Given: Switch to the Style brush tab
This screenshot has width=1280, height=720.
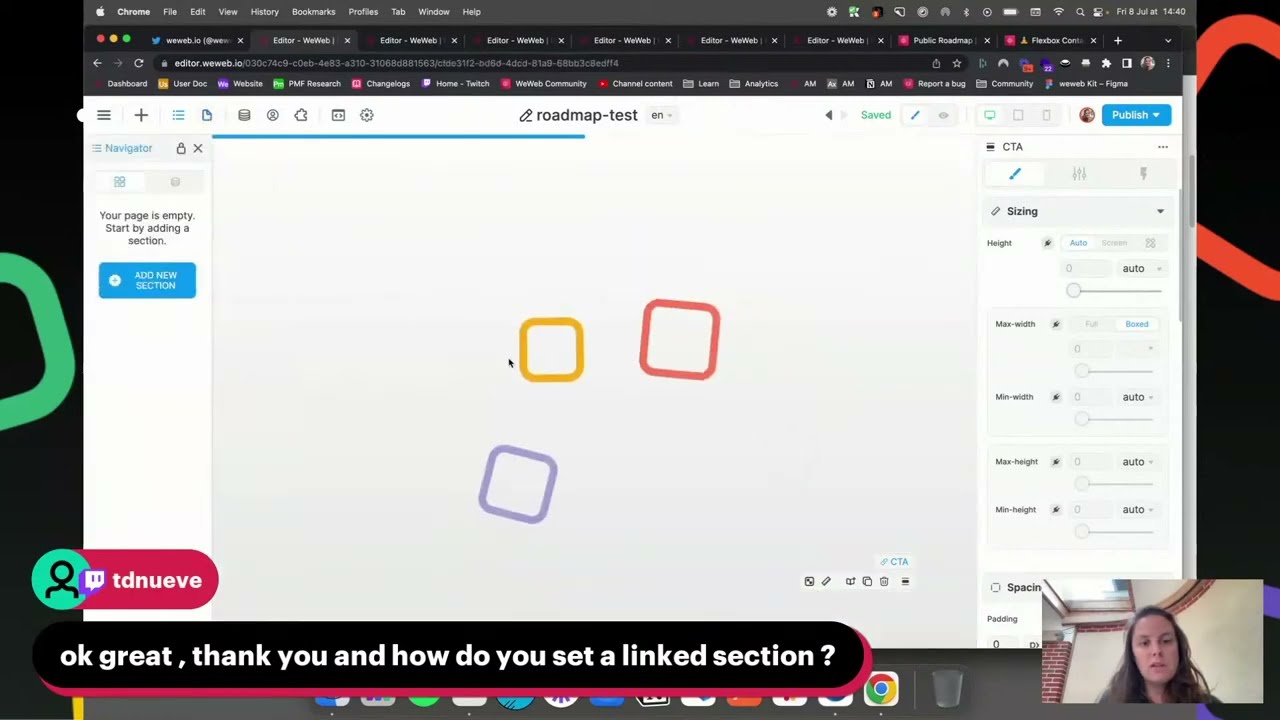Looking at the screenshot, I should tap(1015, 174).
